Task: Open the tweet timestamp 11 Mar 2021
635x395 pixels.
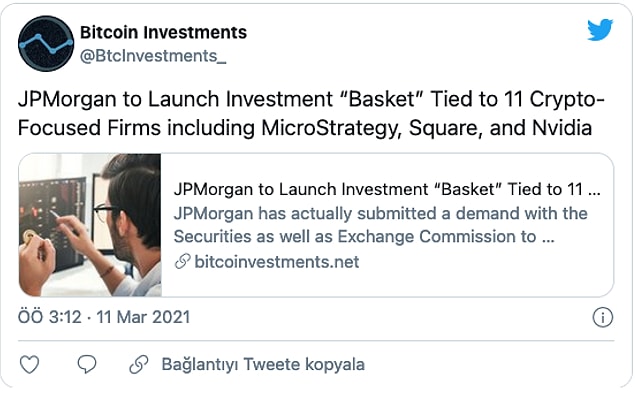Action: click(x=143, y=317)
